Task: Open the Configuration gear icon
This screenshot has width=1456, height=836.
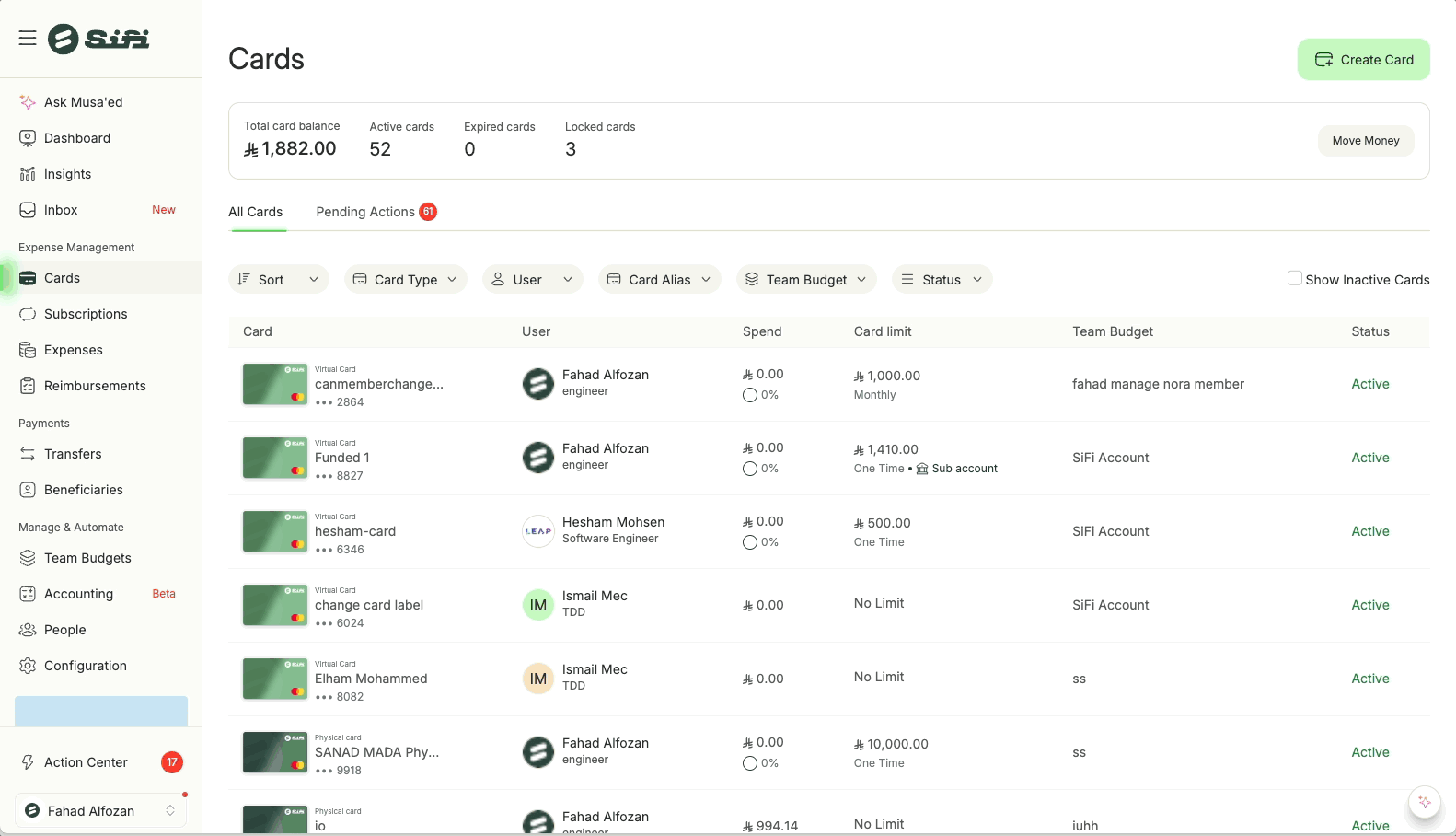Action: pyautogui.click(x=28, y=666)
